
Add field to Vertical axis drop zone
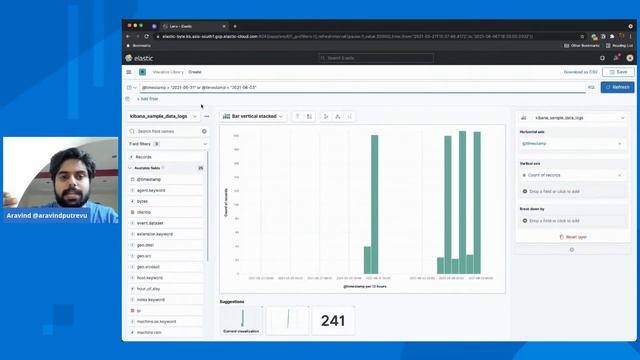click(572, 191)
